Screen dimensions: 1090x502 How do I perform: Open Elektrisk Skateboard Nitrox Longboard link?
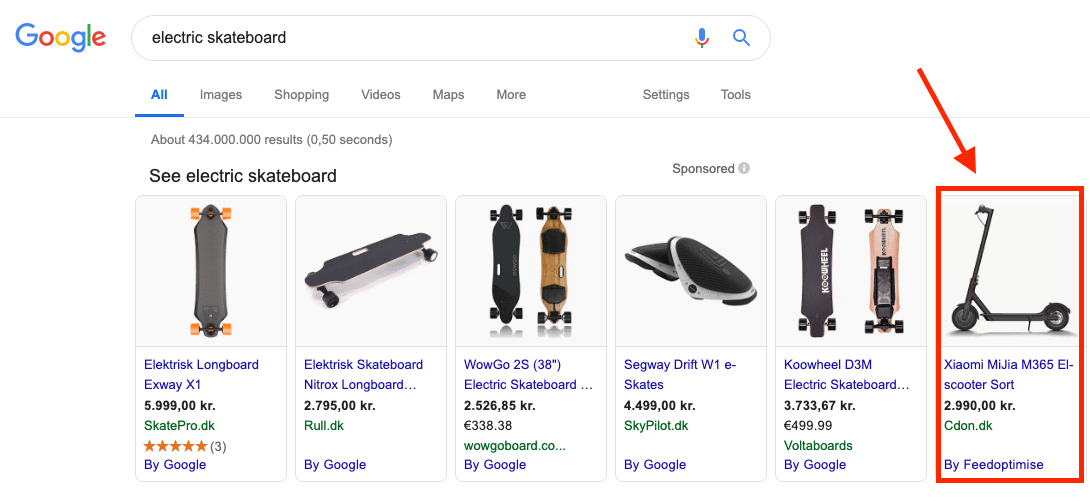(363, 374)
